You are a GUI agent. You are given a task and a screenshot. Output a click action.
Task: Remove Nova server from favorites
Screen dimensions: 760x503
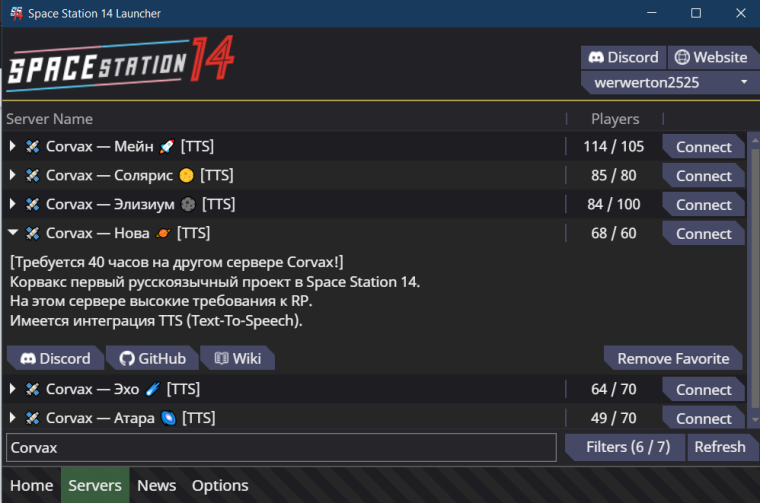tap(673, 359)
